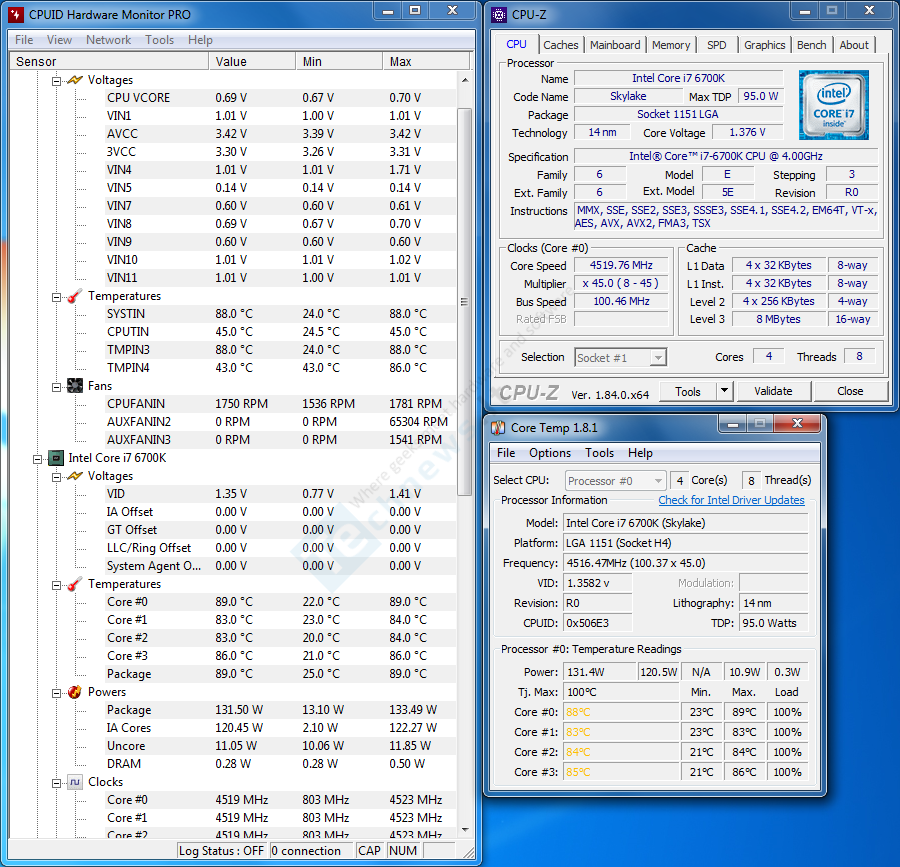
Task: Open the Core Temp File menu
Action: coord(506,453)
